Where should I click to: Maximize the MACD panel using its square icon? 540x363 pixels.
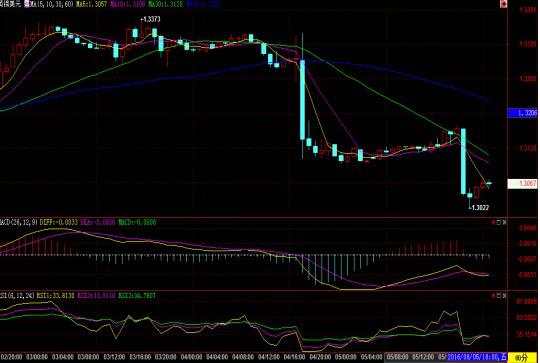[x=499, y=222]
